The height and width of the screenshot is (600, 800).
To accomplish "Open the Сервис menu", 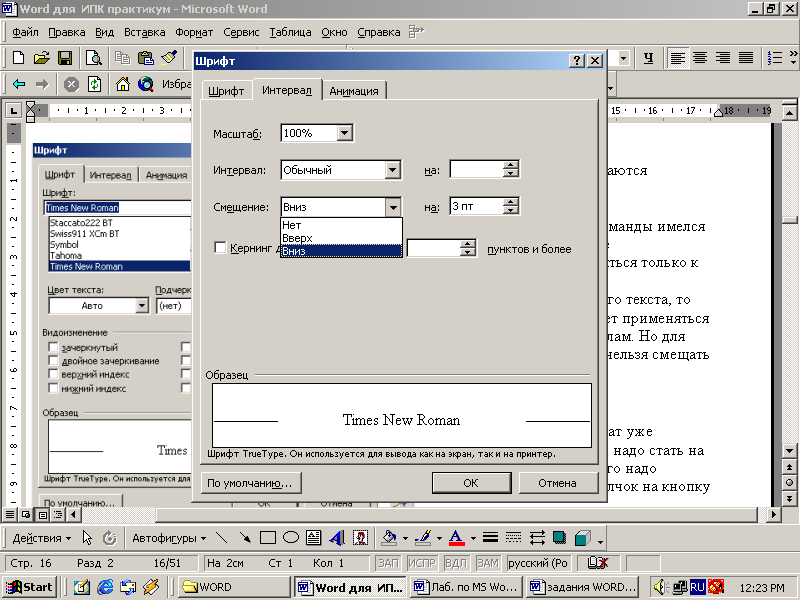I will [x=241, y=32].
